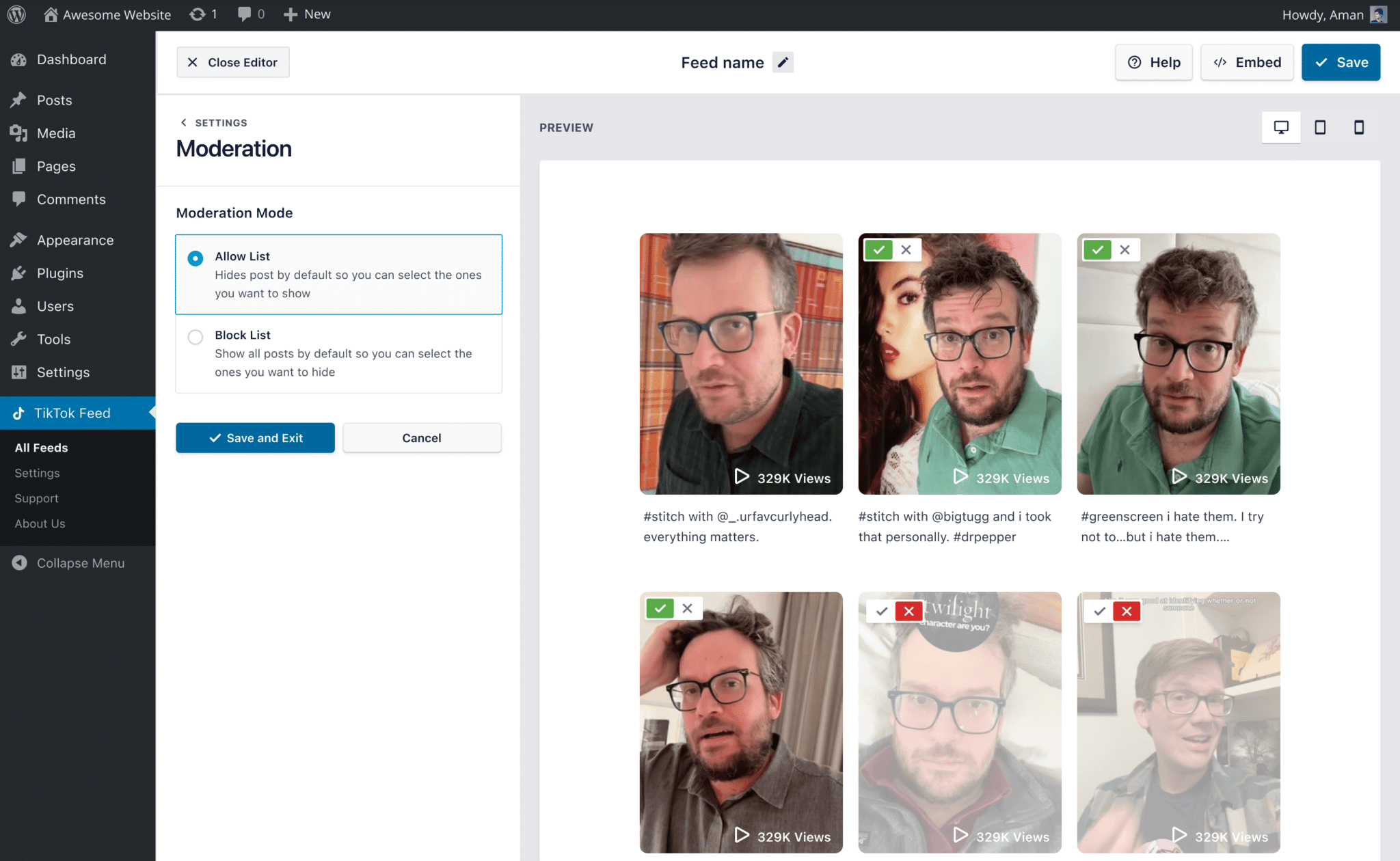The height and width of the screenshot is (861, 1400).
Task: Switch preview to mobile phone view icon
Action: pyautogui.click(x=1359, y=127)
